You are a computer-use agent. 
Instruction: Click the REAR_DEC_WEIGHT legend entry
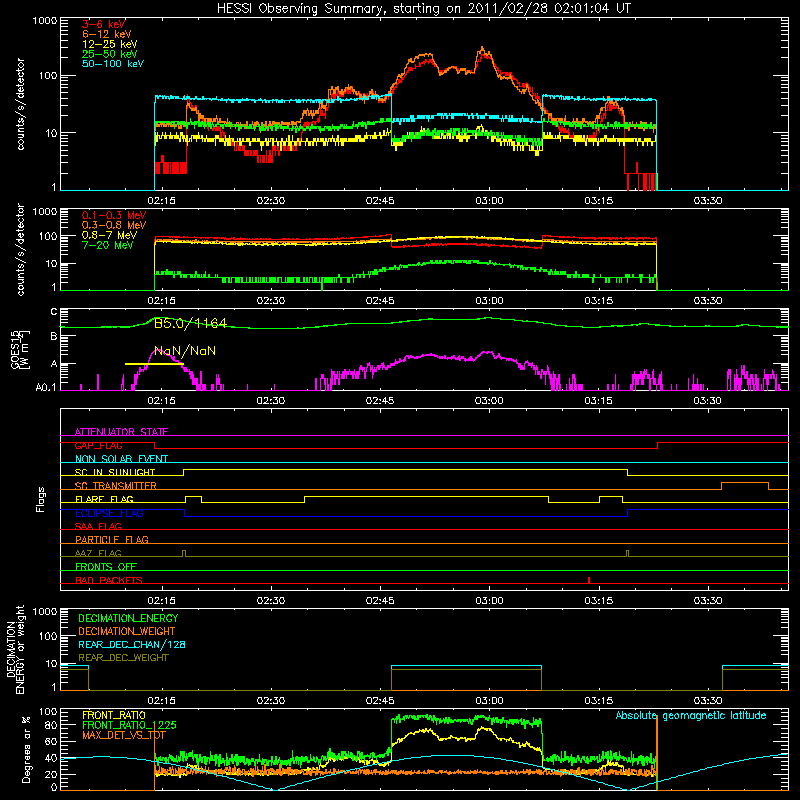coord(123,658)
